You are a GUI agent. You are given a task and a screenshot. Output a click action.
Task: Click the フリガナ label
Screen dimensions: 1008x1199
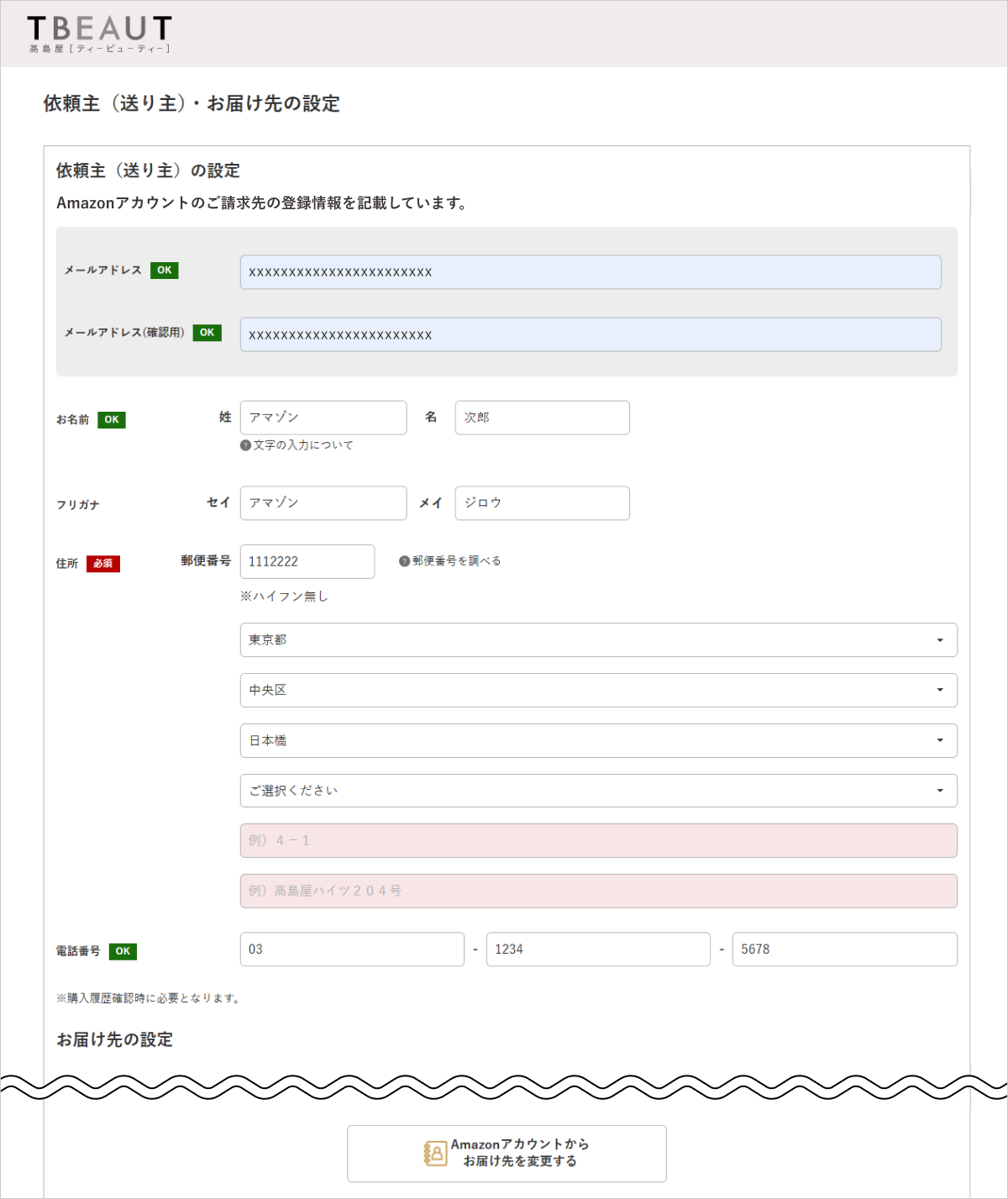[78, 505]
